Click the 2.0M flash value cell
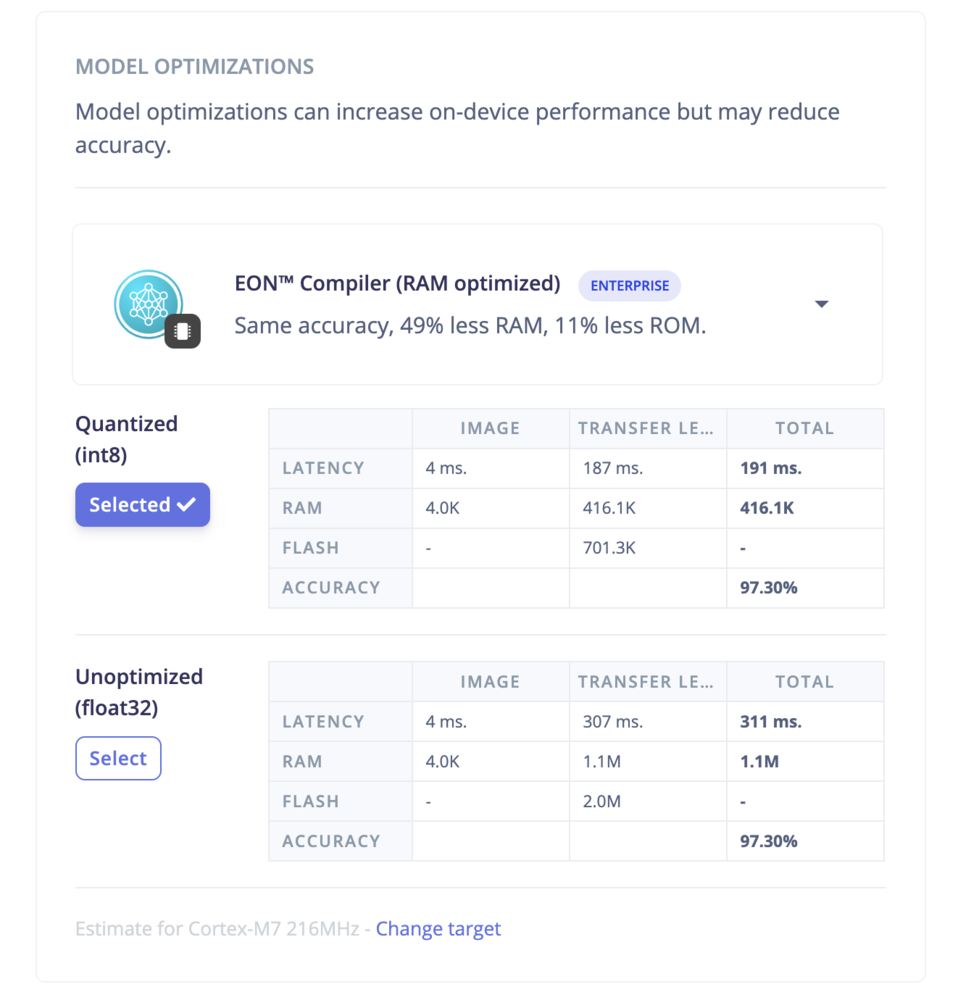This screenshot has width=958, height=1000. 647,802
